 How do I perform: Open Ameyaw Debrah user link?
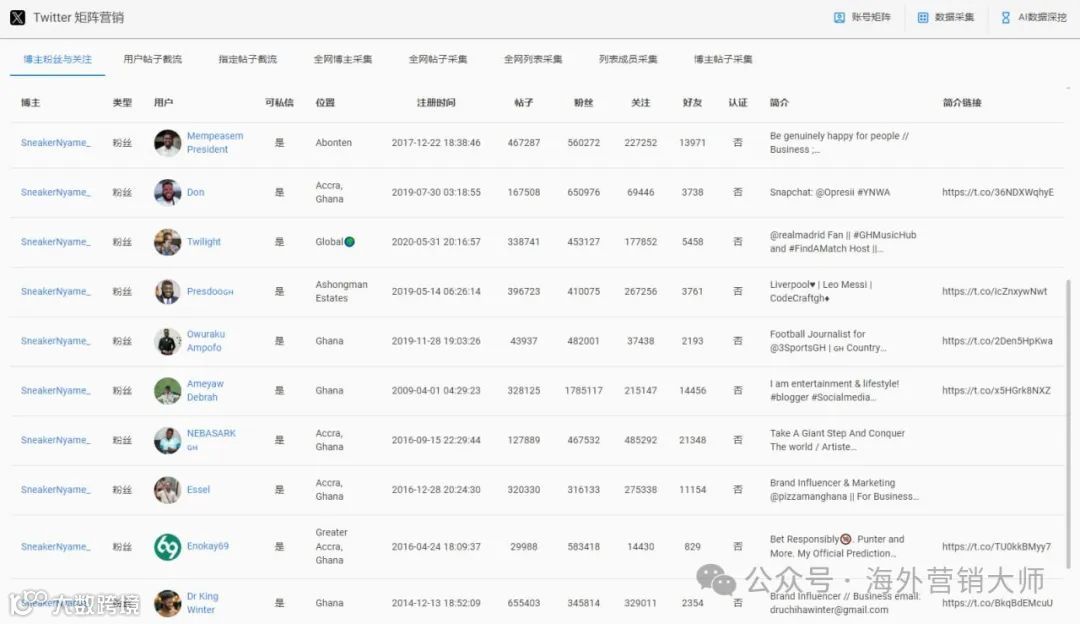pyautogui.click(x=205, y=391)
